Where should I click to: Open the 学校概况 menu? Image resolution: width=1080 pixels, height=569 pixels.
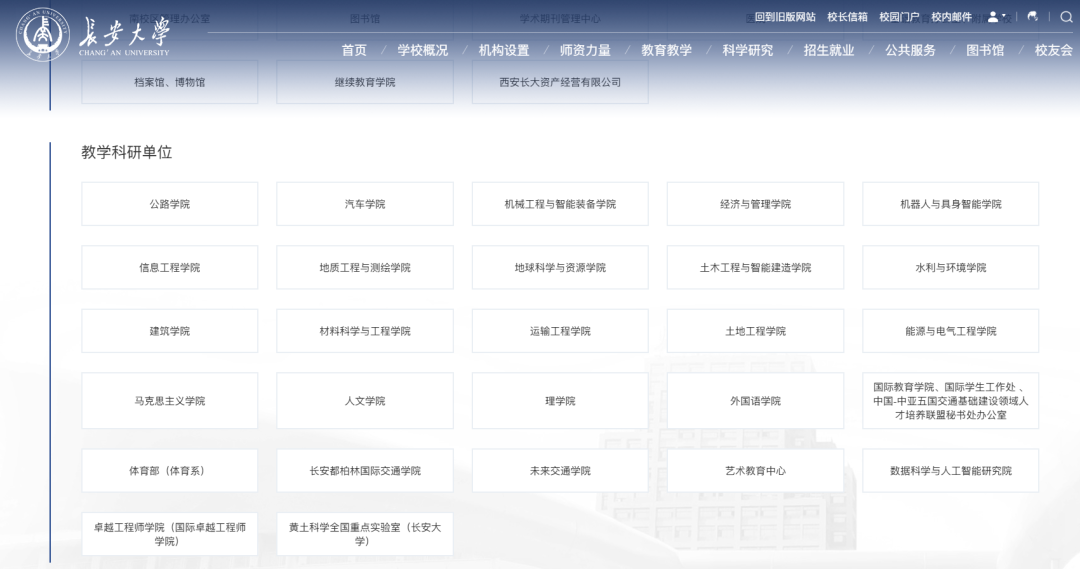pyautogui.click(x=423, y=50)
